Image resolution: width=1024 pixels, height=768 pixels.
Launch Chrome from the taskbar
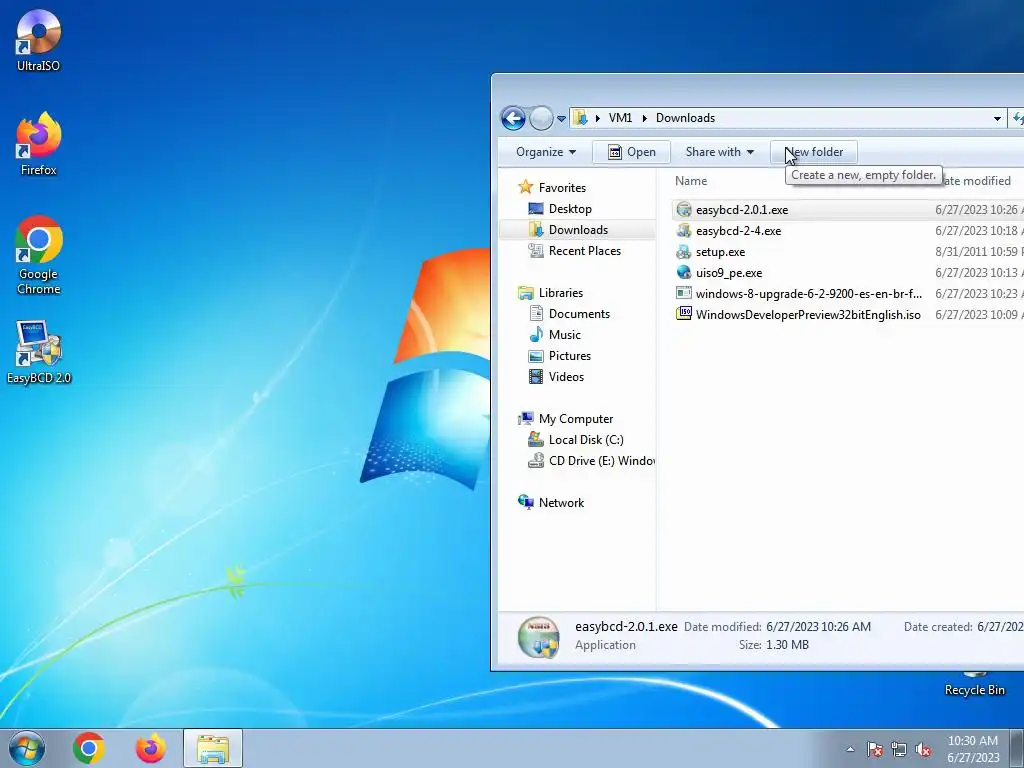click(89, 748)
